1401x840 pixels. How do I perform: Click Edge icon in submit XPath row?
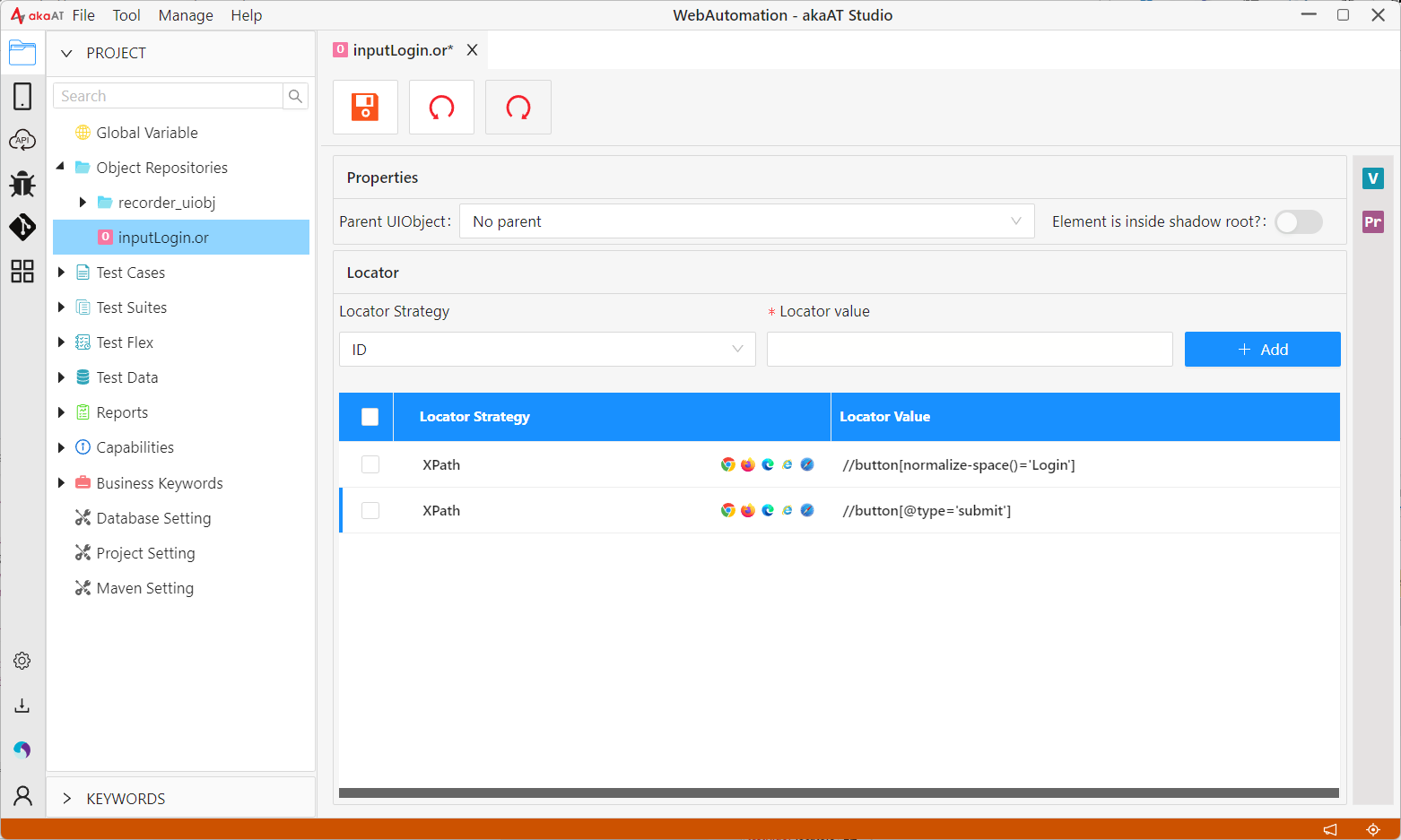pos(768,510)
